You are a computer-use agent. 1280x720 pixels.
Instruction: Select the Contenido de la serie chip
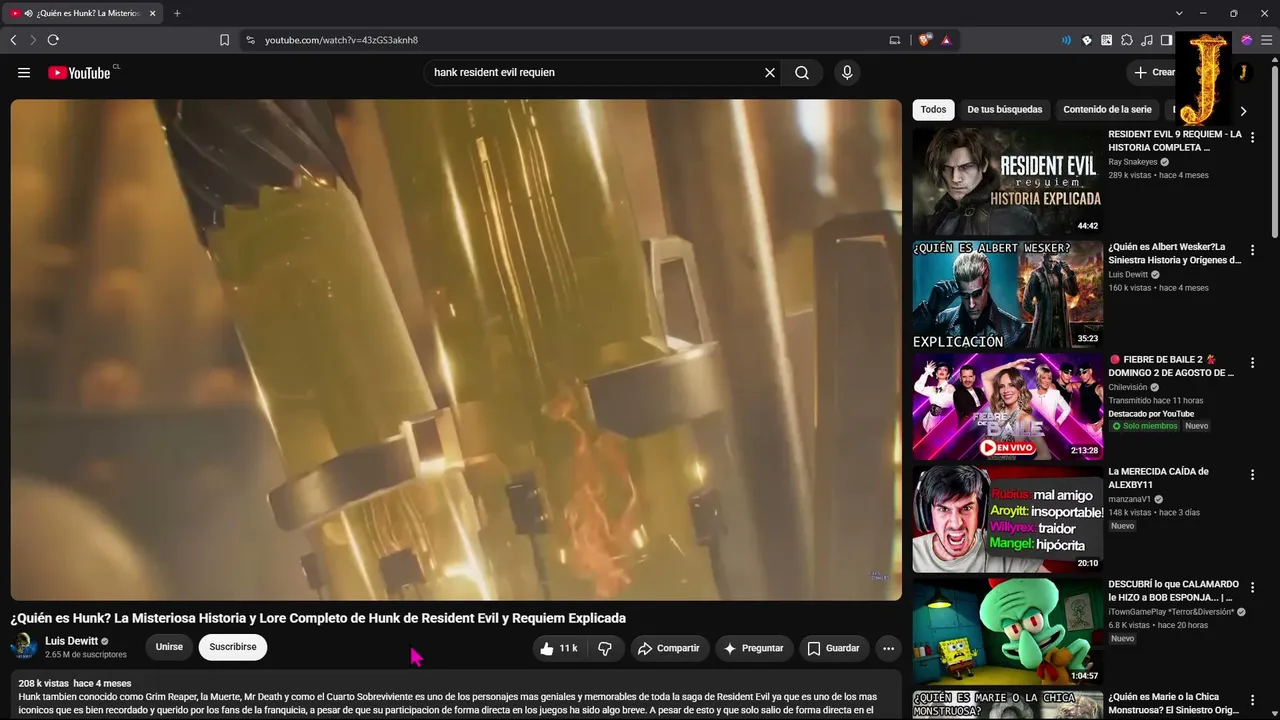(1107, 110)
